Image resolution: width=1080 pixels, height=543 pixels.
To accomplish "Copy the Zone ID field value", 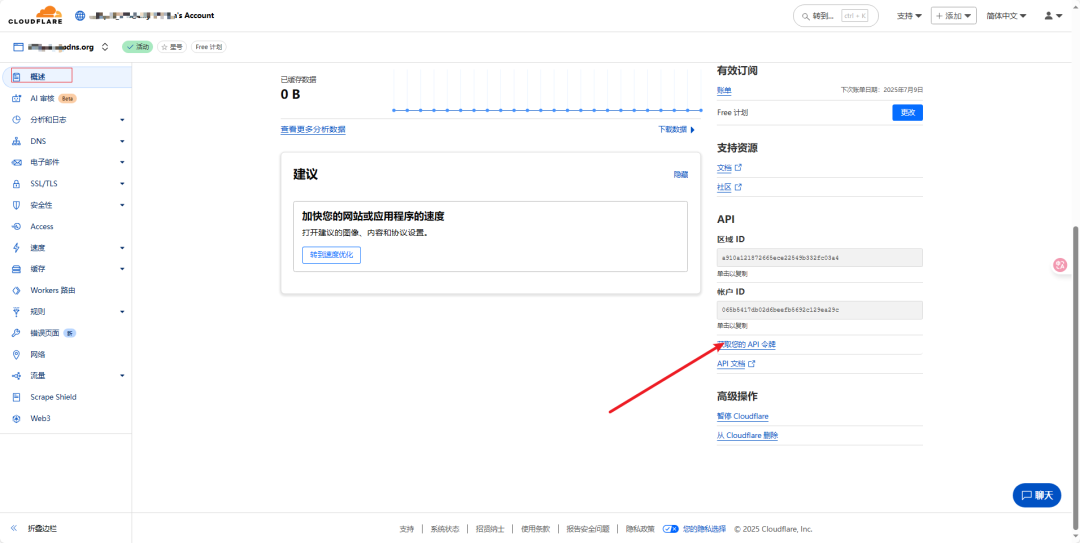I will (x=820, y=258).
